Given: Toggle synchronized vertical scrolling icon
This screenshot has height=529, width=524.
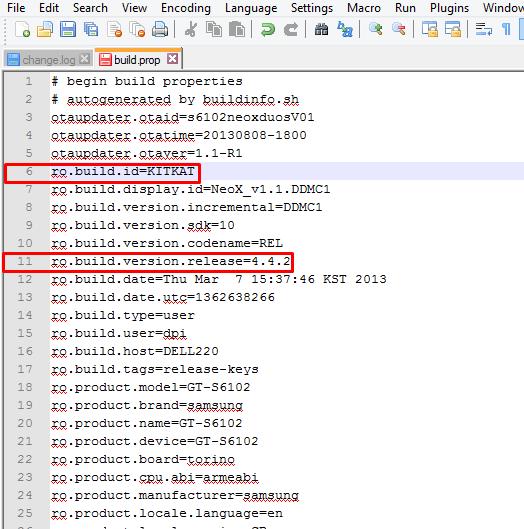Looking at the screenshot, I should coord(430,29).
